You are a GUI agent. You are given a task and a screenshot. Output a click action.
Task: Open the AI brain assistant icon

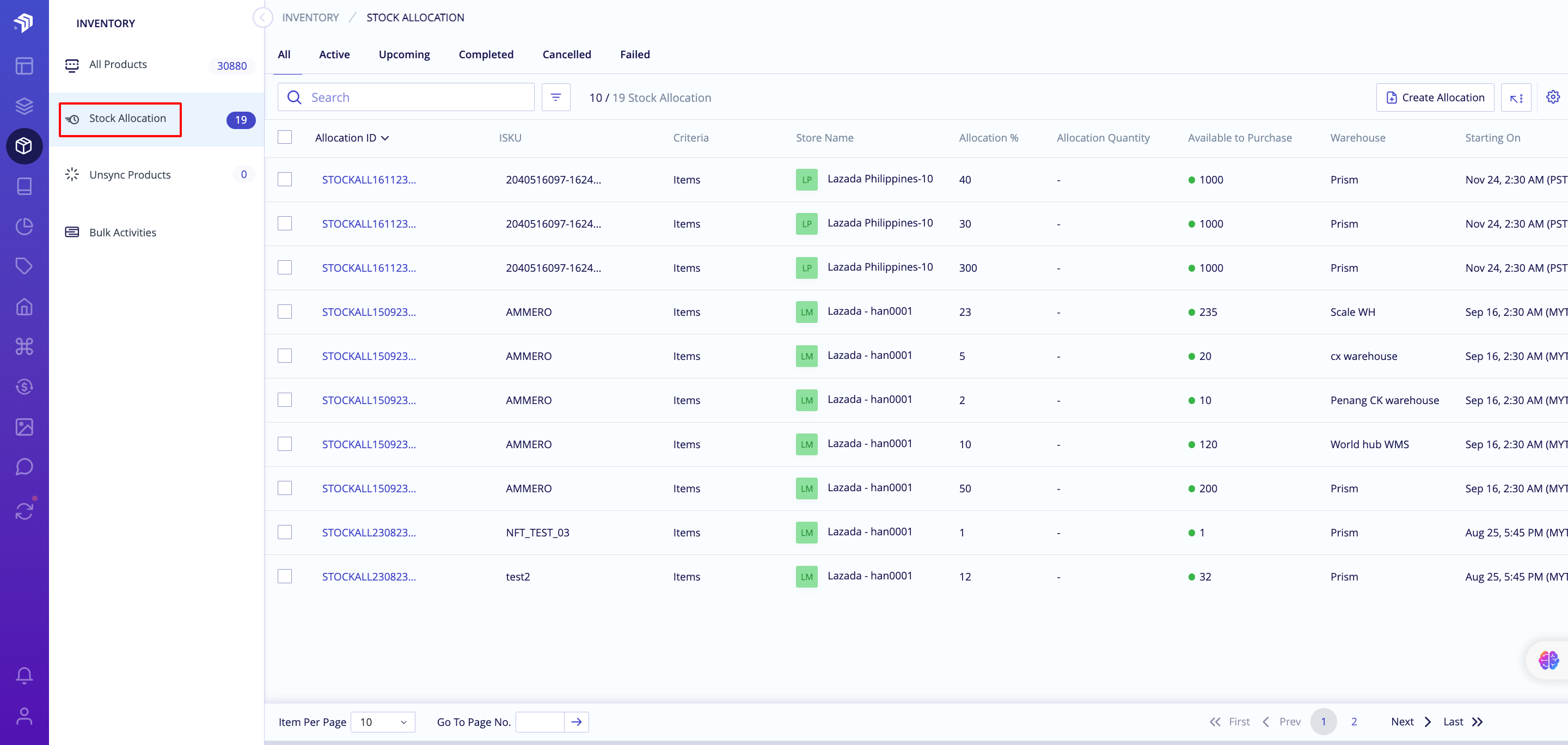(1548, 660)
